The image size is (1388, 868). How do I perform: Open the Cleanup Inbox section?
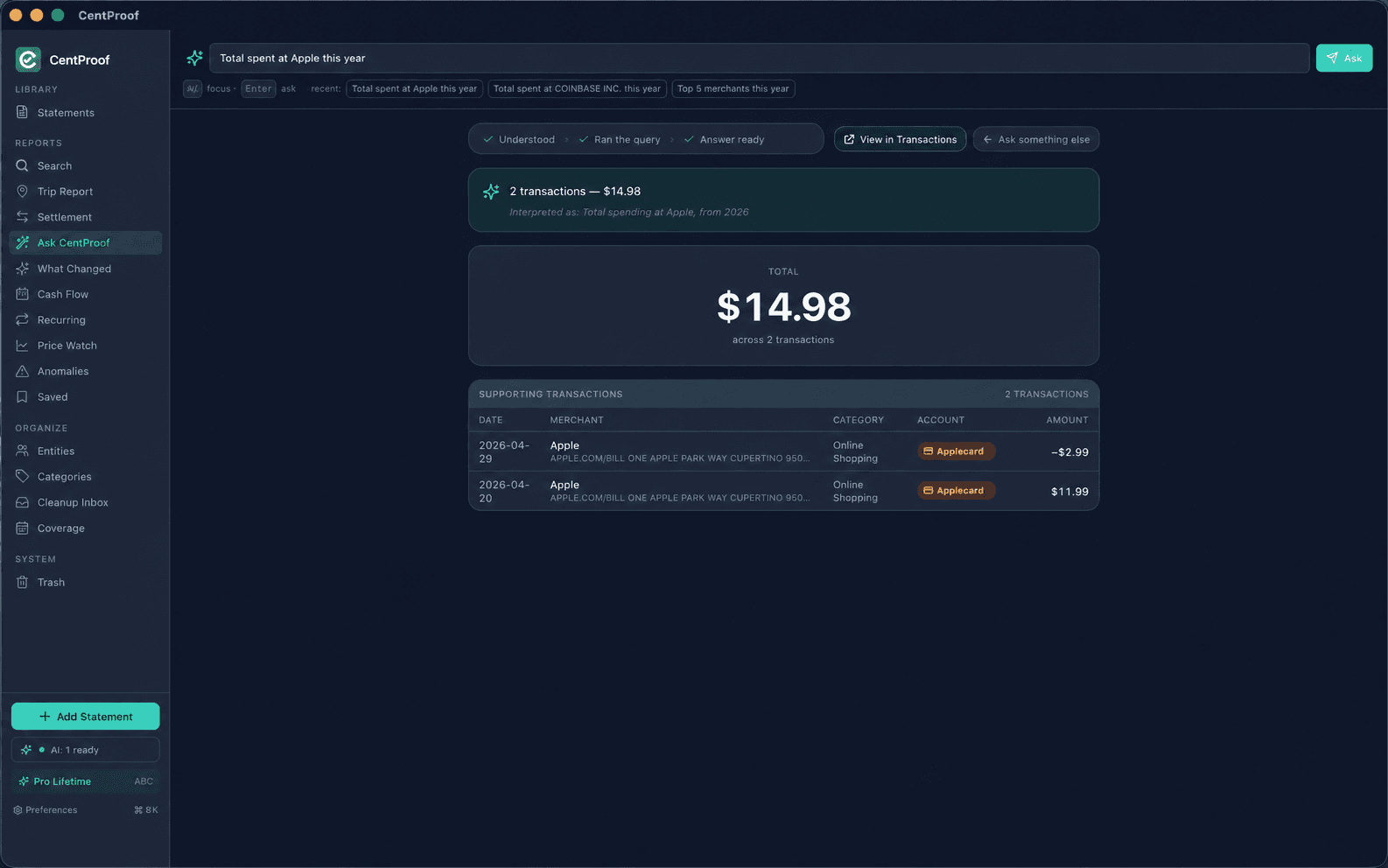click(86, 502)
